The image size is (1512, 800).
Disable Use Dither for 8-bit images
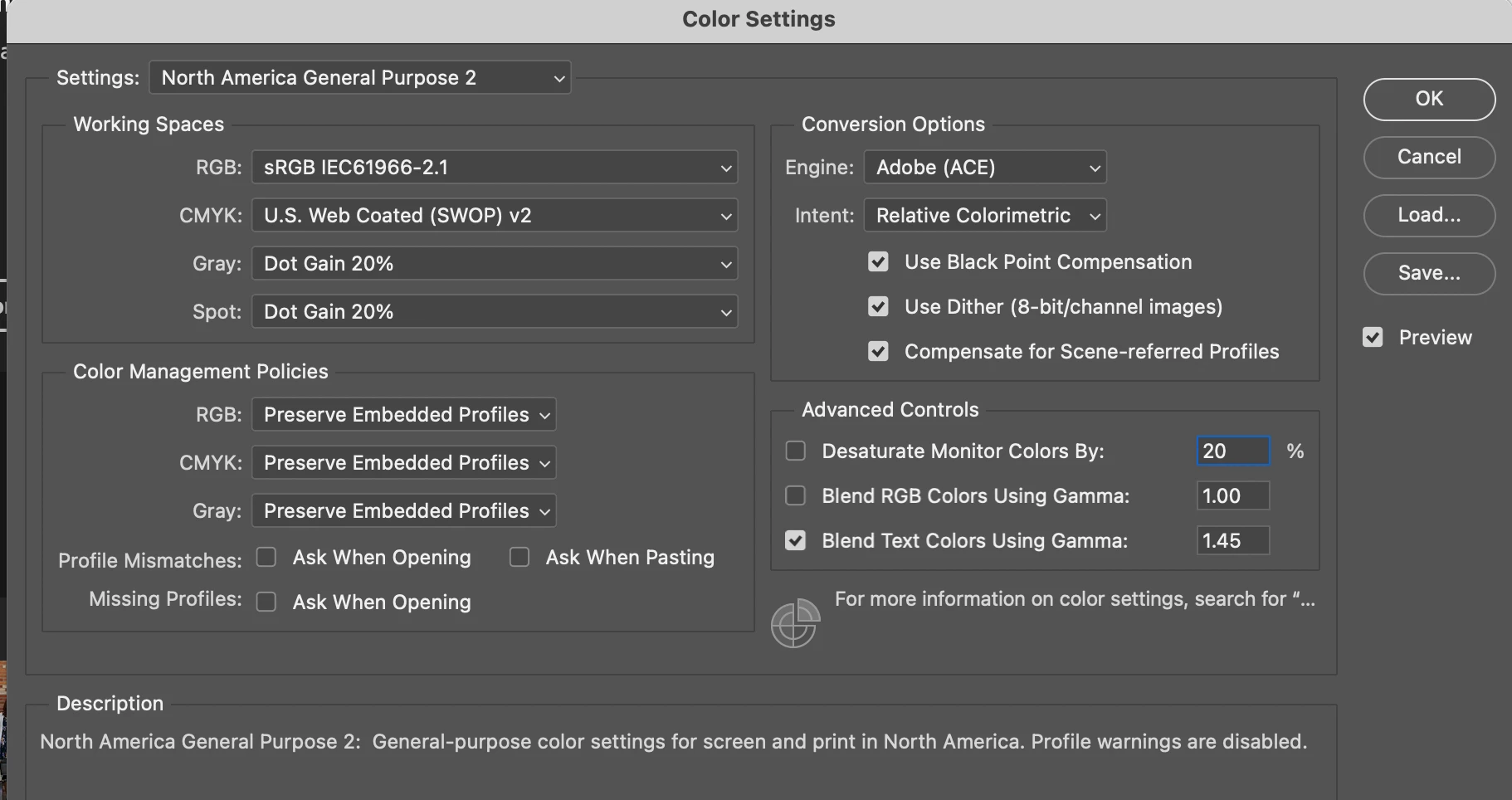pyautogui.click(x=878, y=306)
